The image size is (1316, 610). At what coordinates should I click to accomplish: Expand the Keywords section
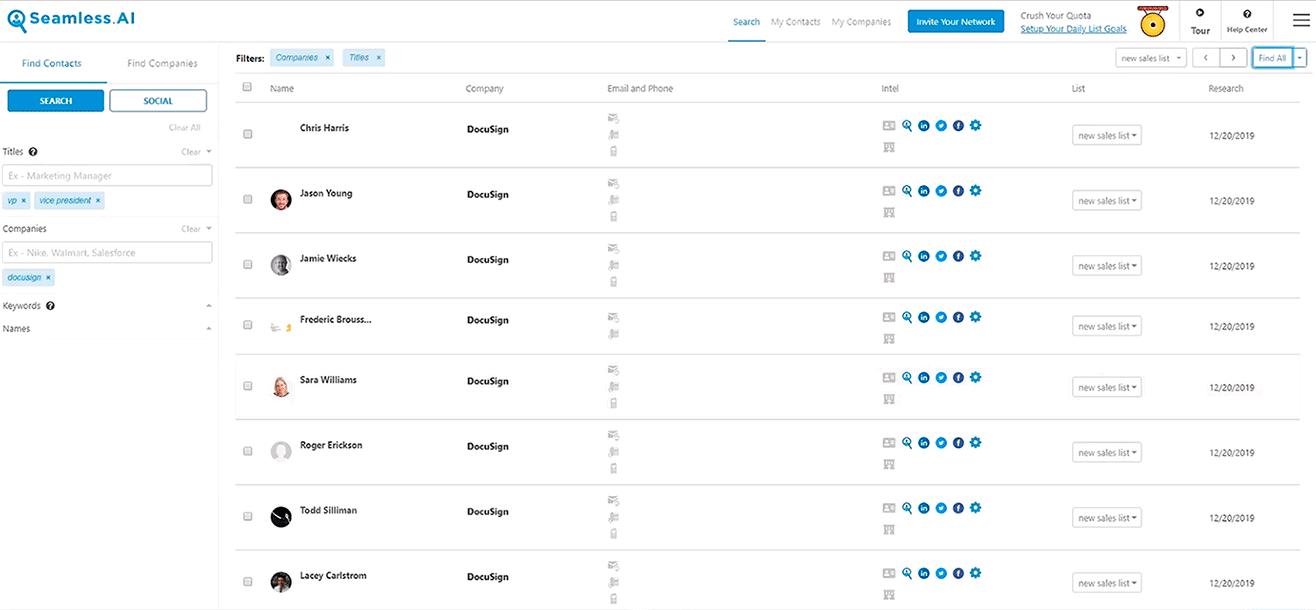click(209, 306)
